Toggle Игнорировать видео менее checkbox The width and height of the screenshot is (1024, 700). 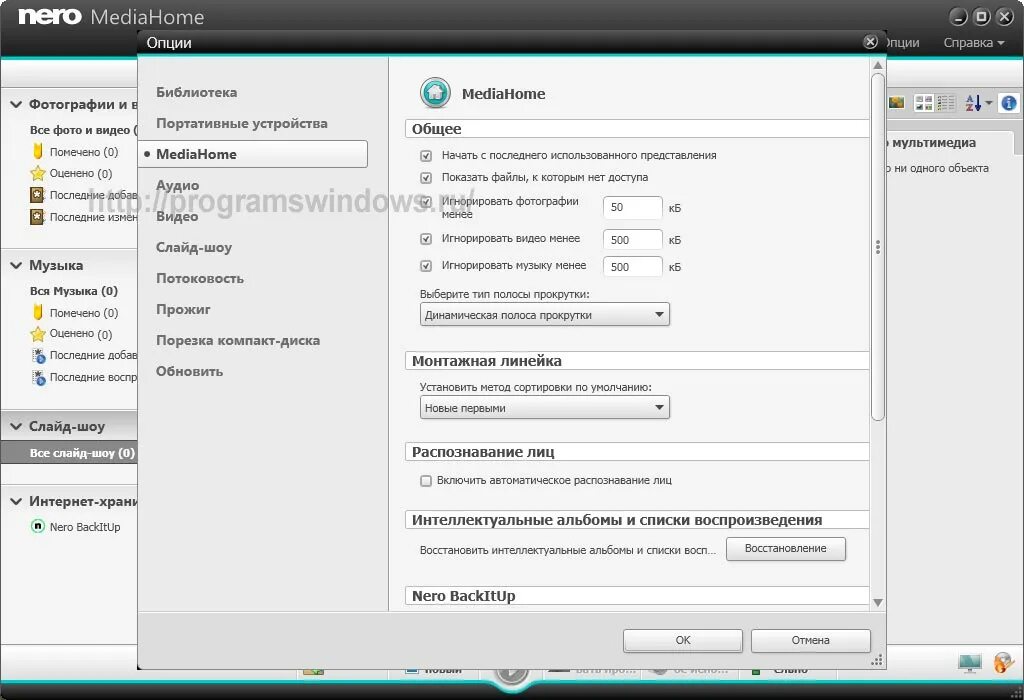pyautogui.click(x=426, y=239)
